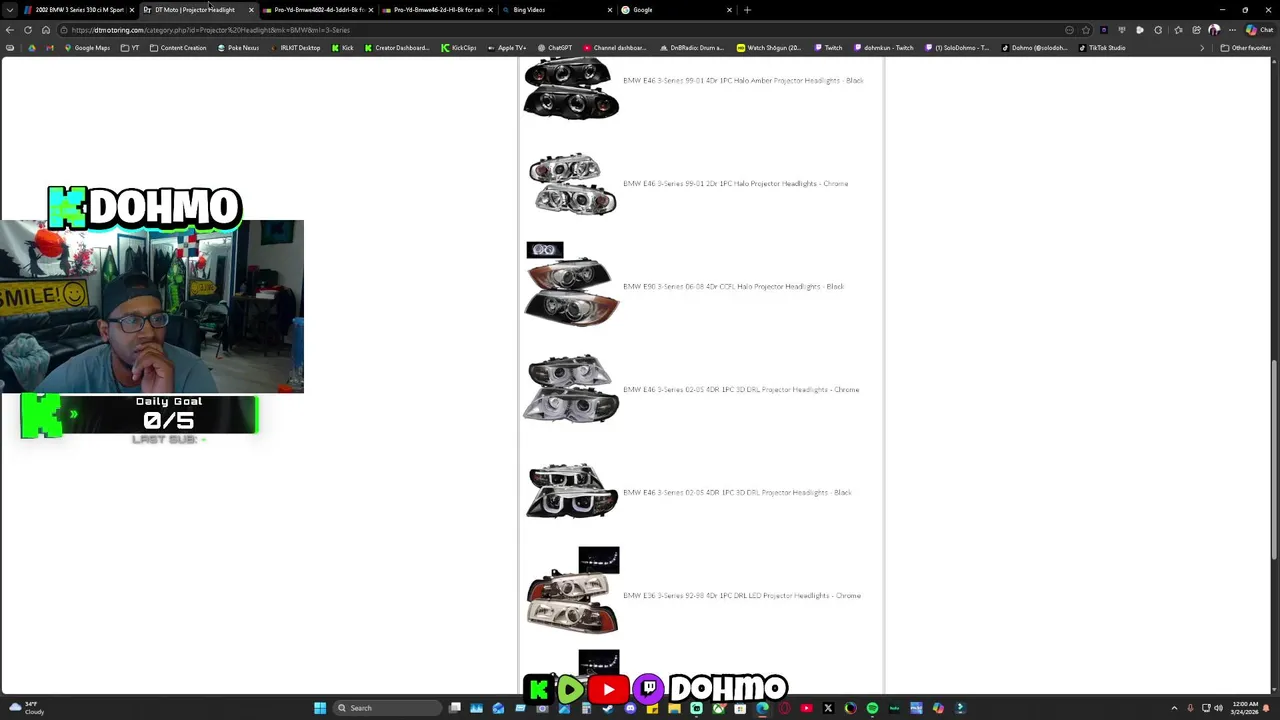Click the E46 Halo Amber black headlight image
1280x720 pixels.
571,87
